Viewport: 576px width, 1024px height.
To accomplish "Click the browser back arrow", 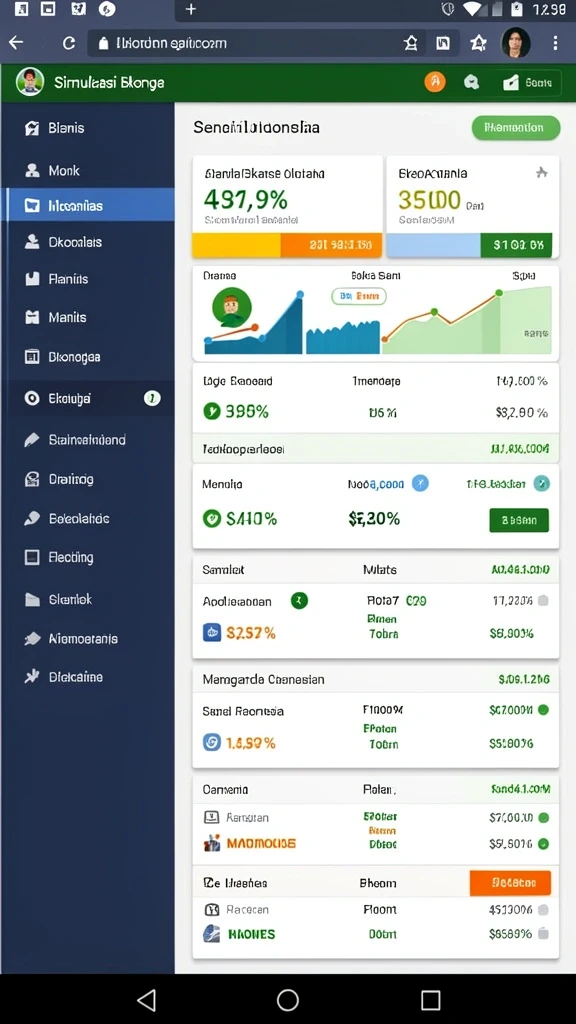I will [16, 43].
